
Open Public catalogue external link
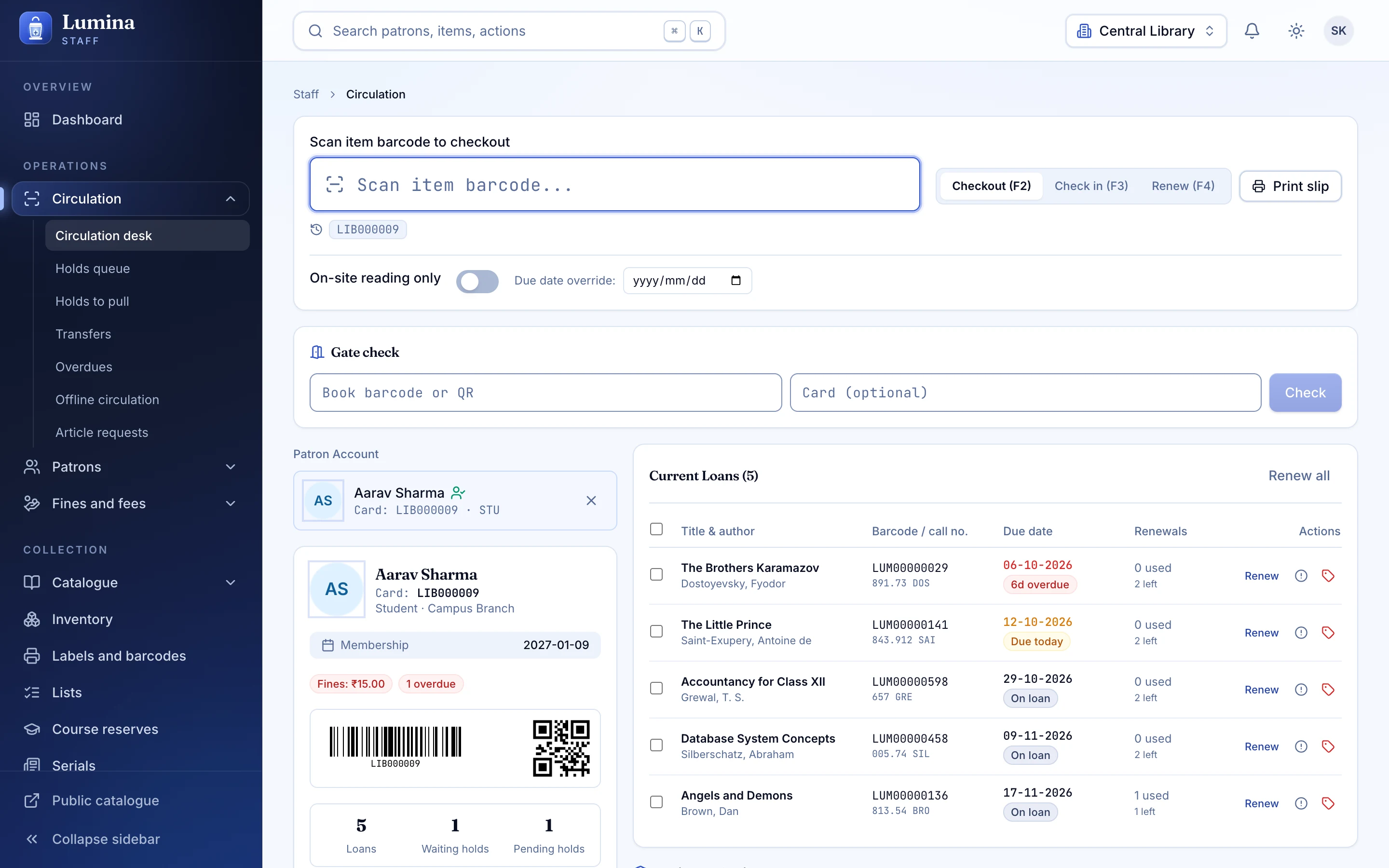click(130, 800)
